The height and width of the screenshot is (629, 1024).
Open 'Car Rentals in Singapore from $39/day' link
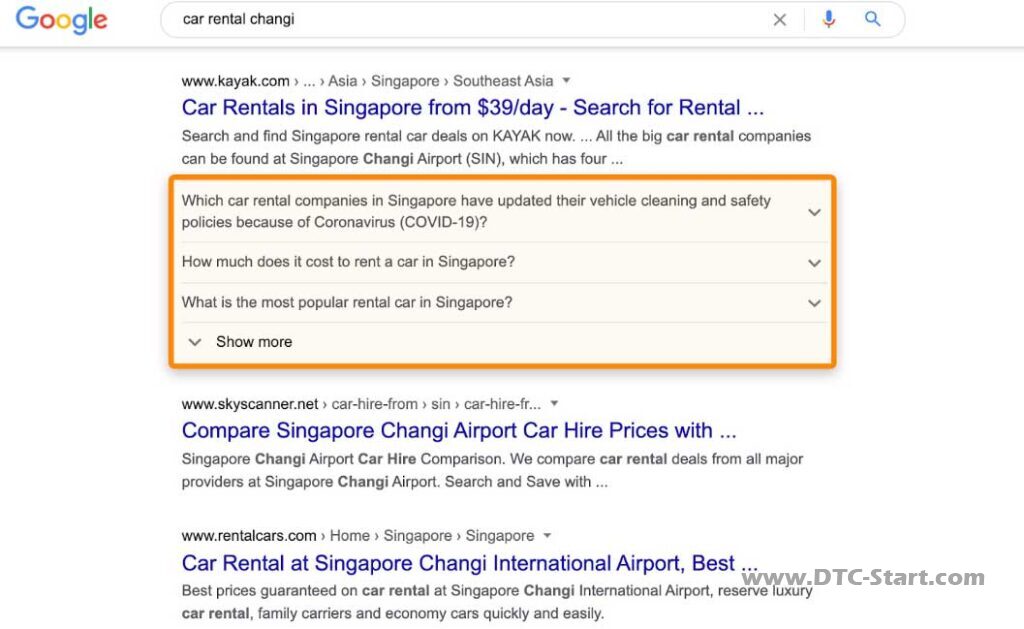click(473, 107)
